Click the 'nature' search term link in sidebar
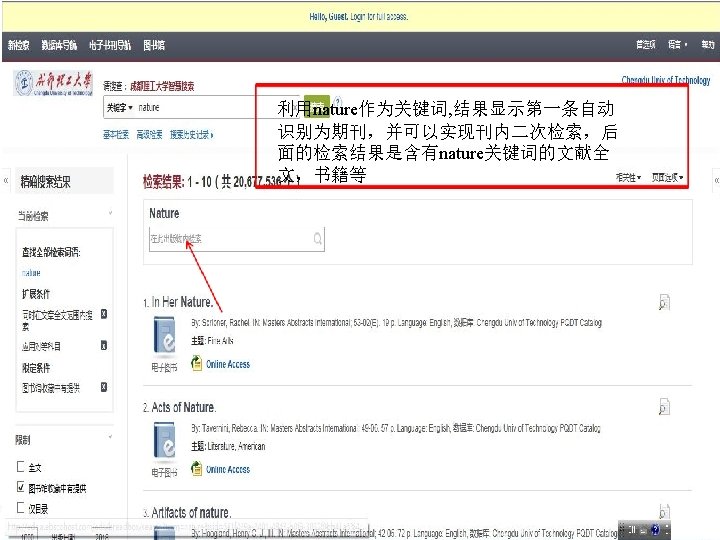Image resolution: width=720 pixels, height=540 pixels. point(31,273)
